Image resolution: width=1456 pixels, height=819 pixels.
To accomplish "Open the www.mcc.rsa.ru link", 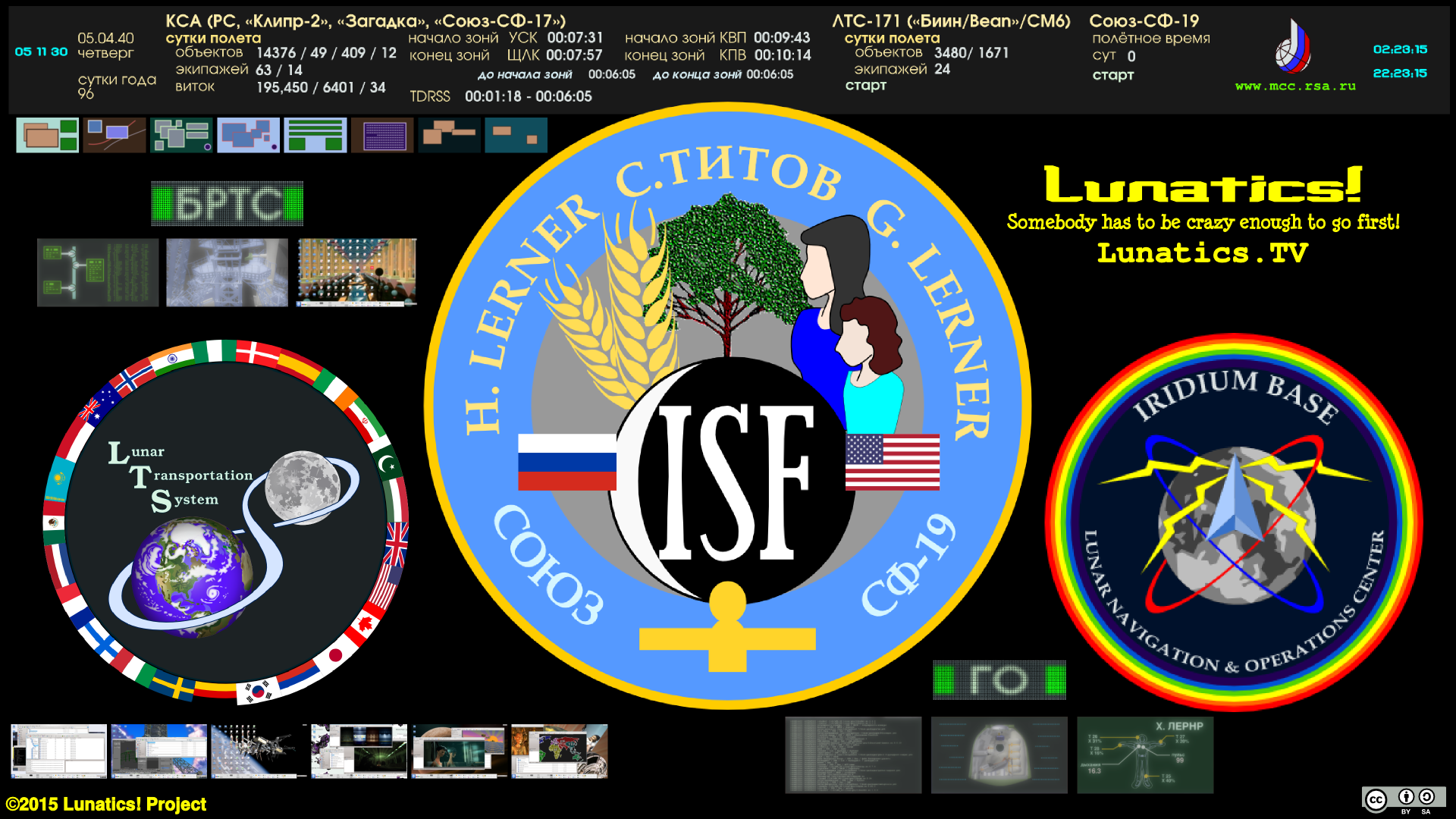I will 1295,86.
